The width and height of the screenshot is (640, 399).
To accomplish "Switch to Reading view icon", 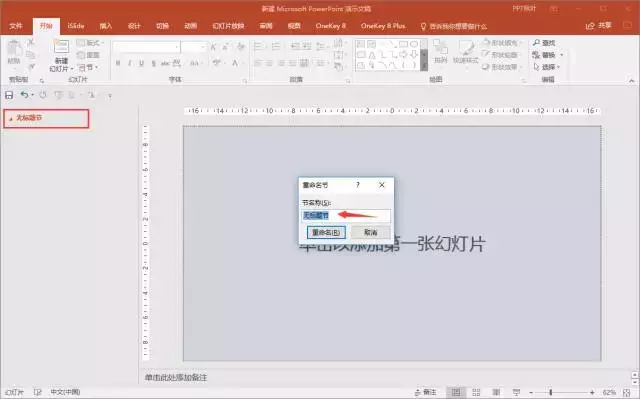I will tap(496, 392).
